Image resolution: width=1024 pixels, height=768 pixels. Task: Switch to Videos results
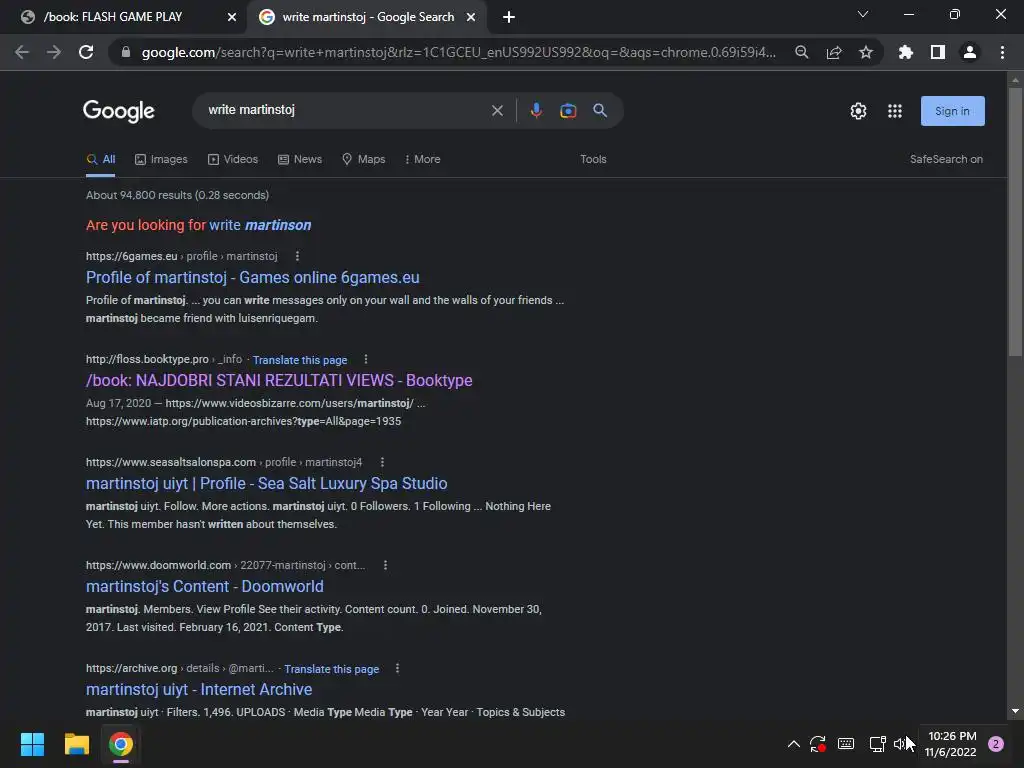click(233, 159)
